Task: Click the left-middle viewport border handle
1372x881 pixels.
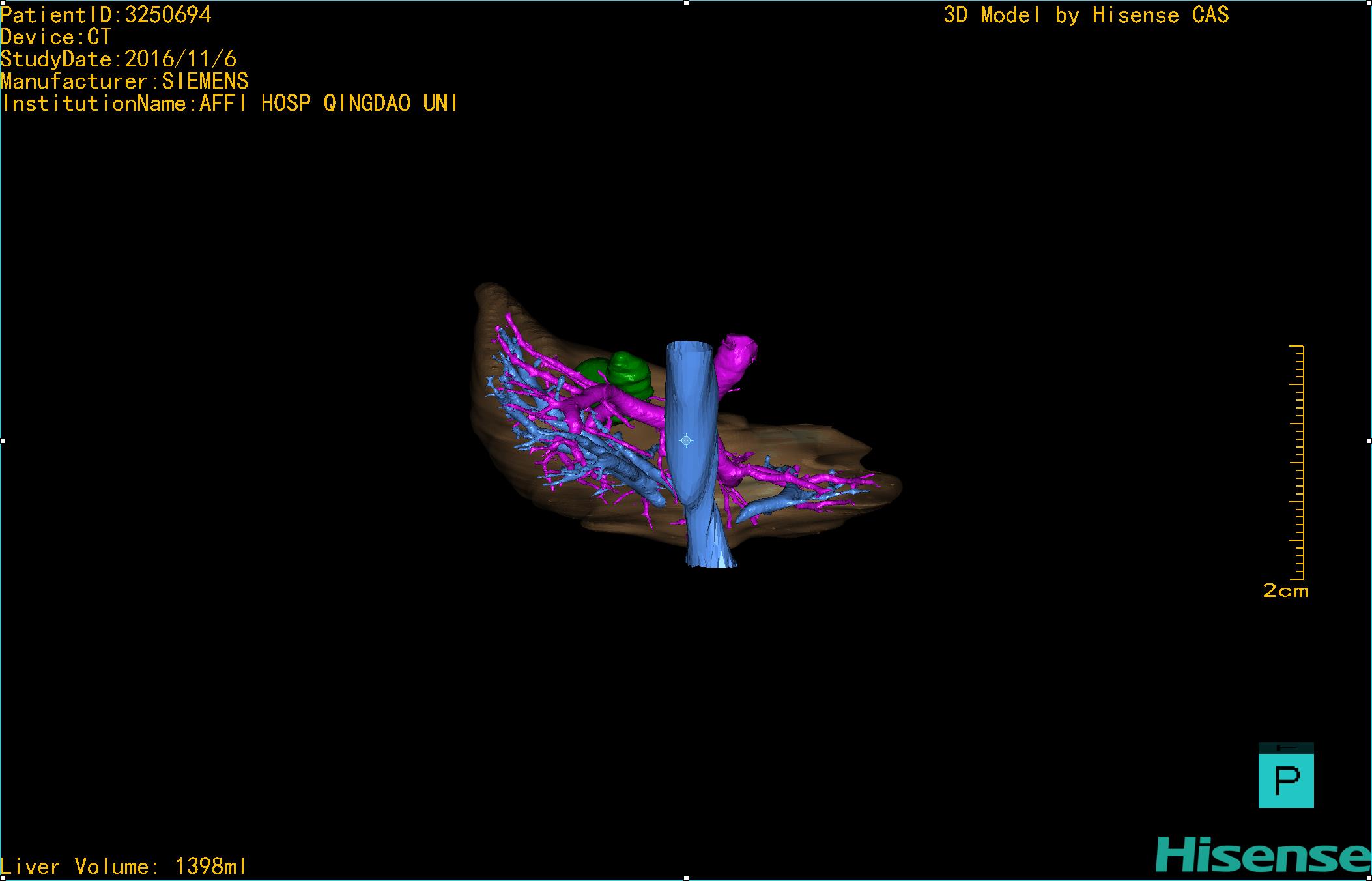Action: (x=3, y=441)
